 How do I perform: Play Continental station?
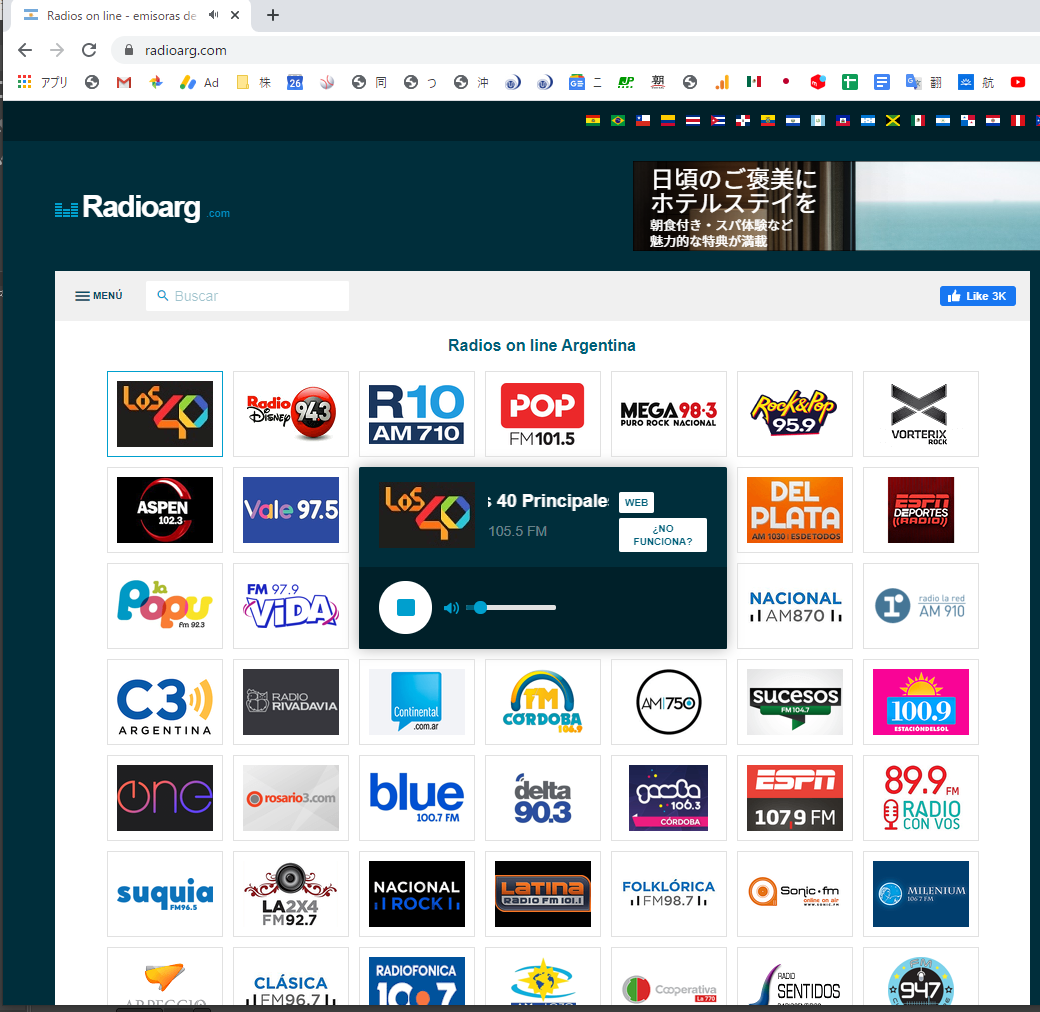coord(417,702)
